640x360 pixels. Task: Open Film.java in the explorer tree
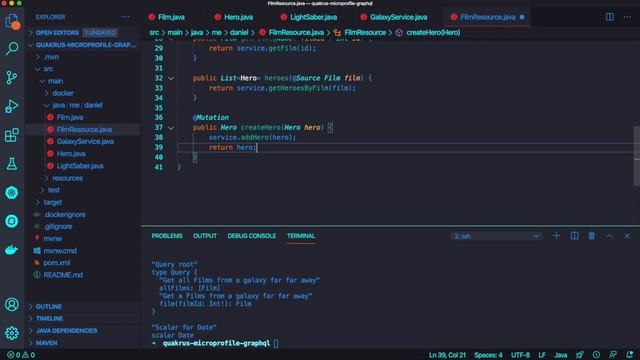click(x=83, y=118)
